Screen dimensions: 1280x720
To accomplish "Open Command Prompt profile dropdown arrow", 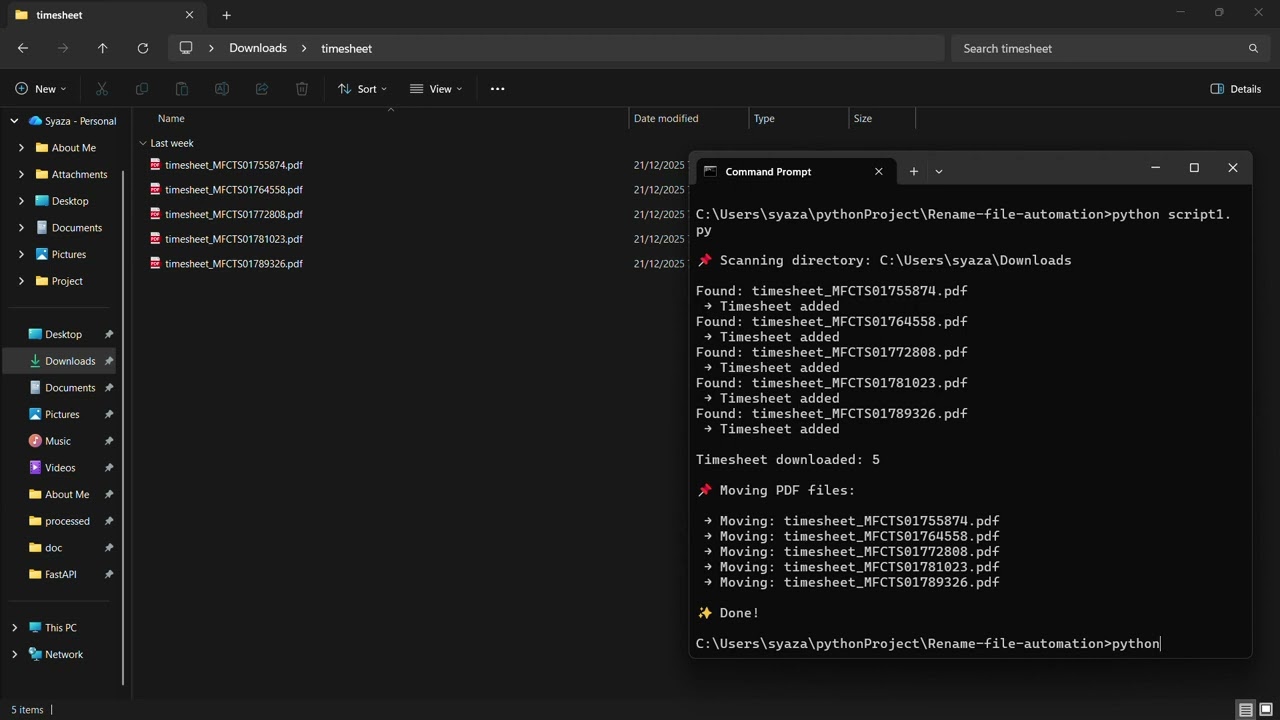I will coord(938,172).
